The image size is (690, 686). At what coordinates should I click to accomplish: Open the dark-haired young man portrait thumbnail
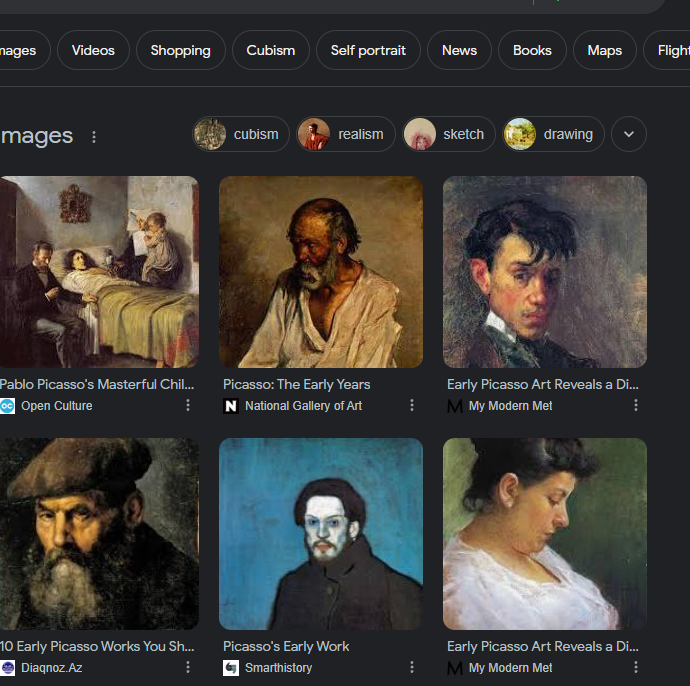[545, 272]
